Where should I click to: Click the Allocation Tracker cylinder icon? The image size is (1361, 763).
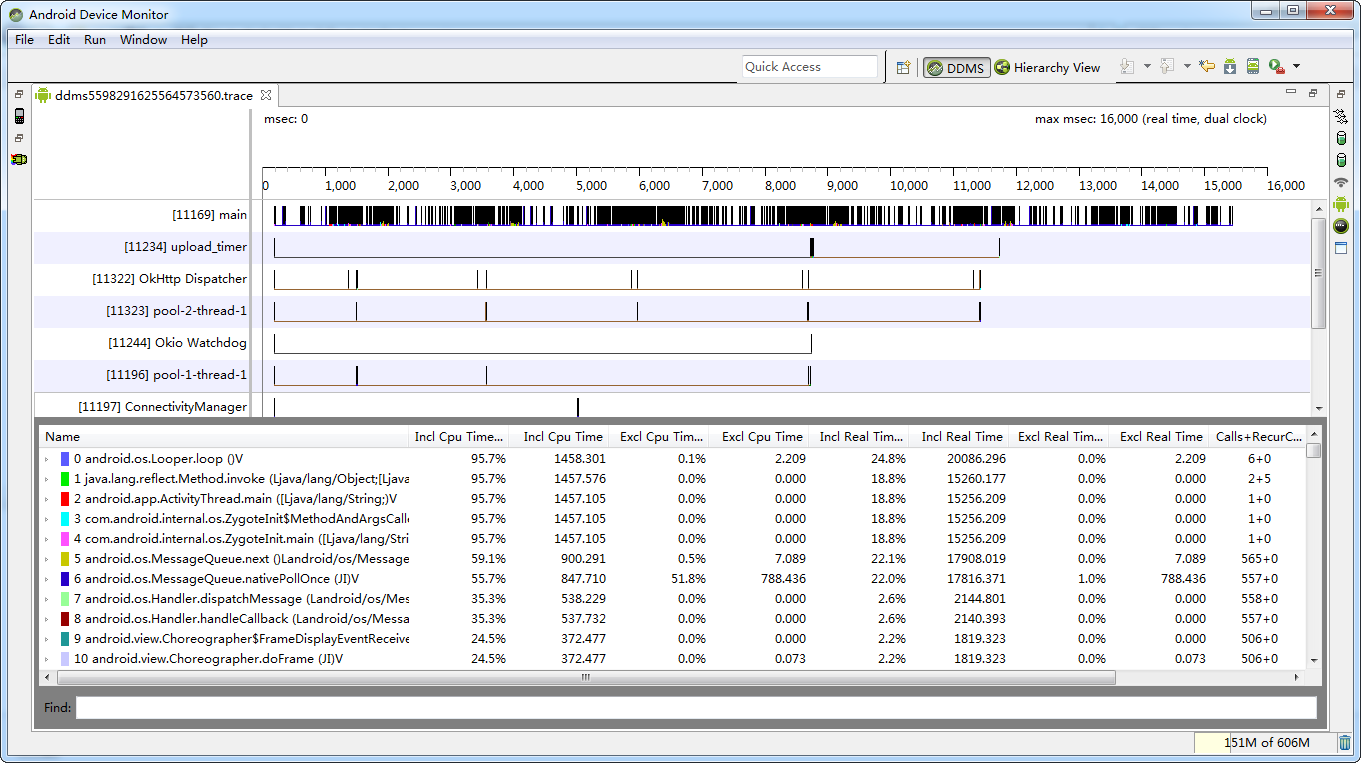pyautogui.click(x=1341, y=160)
